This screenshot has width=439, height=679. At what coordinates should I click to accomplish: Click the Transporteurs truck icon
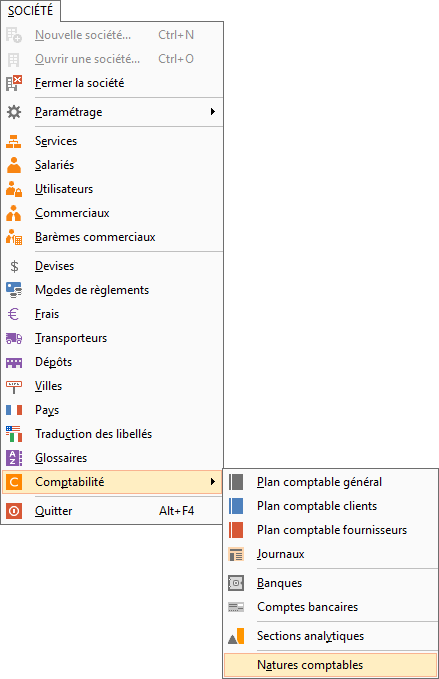point(14,338)
